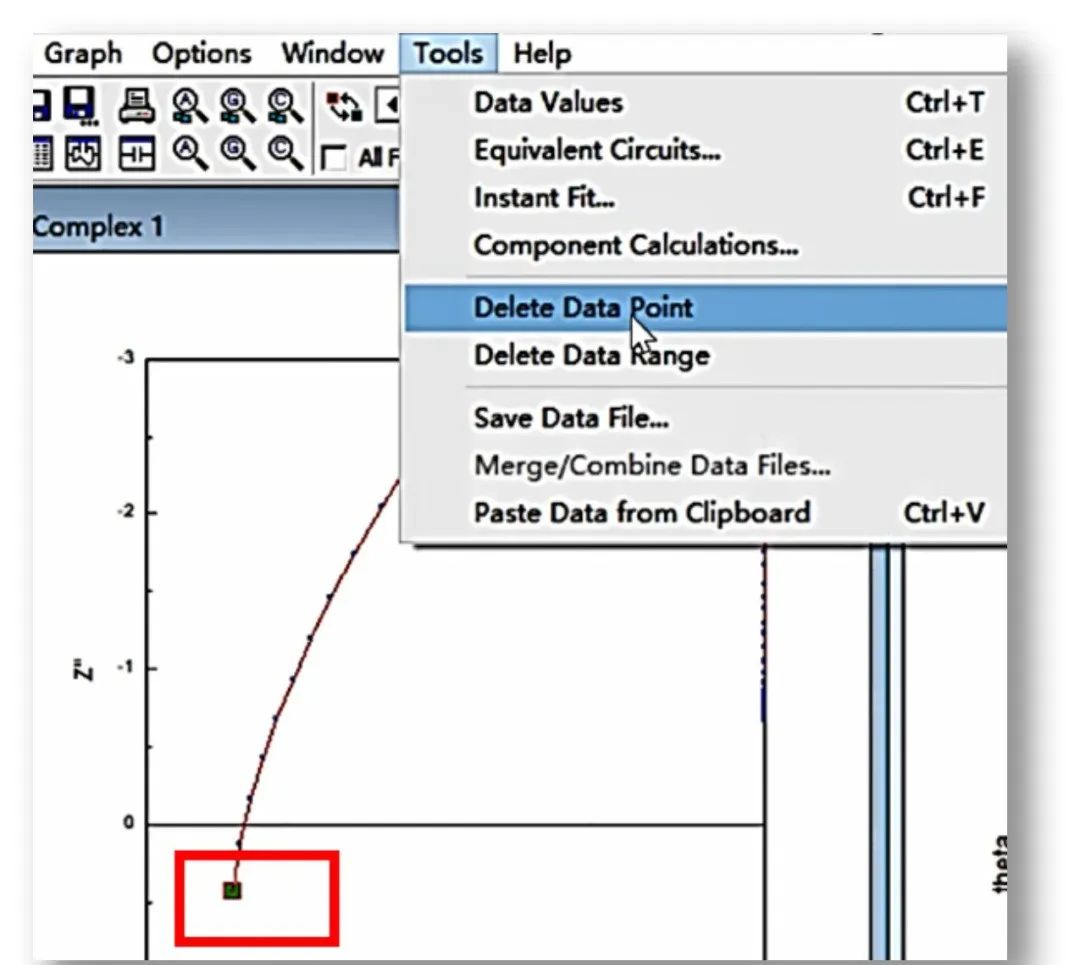Select the highlighted green data point on the plot
Screen dimensions: 1080x965
point(233,890)
